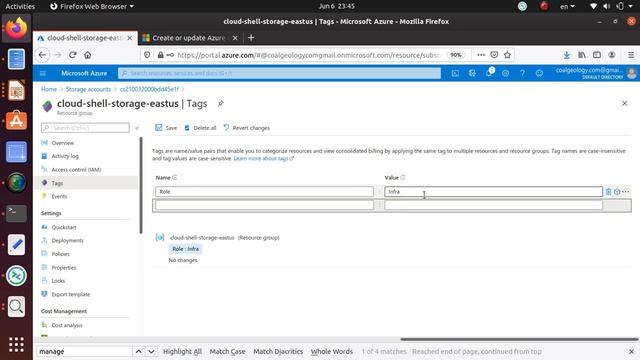Jump to next find match

[151, 351]
